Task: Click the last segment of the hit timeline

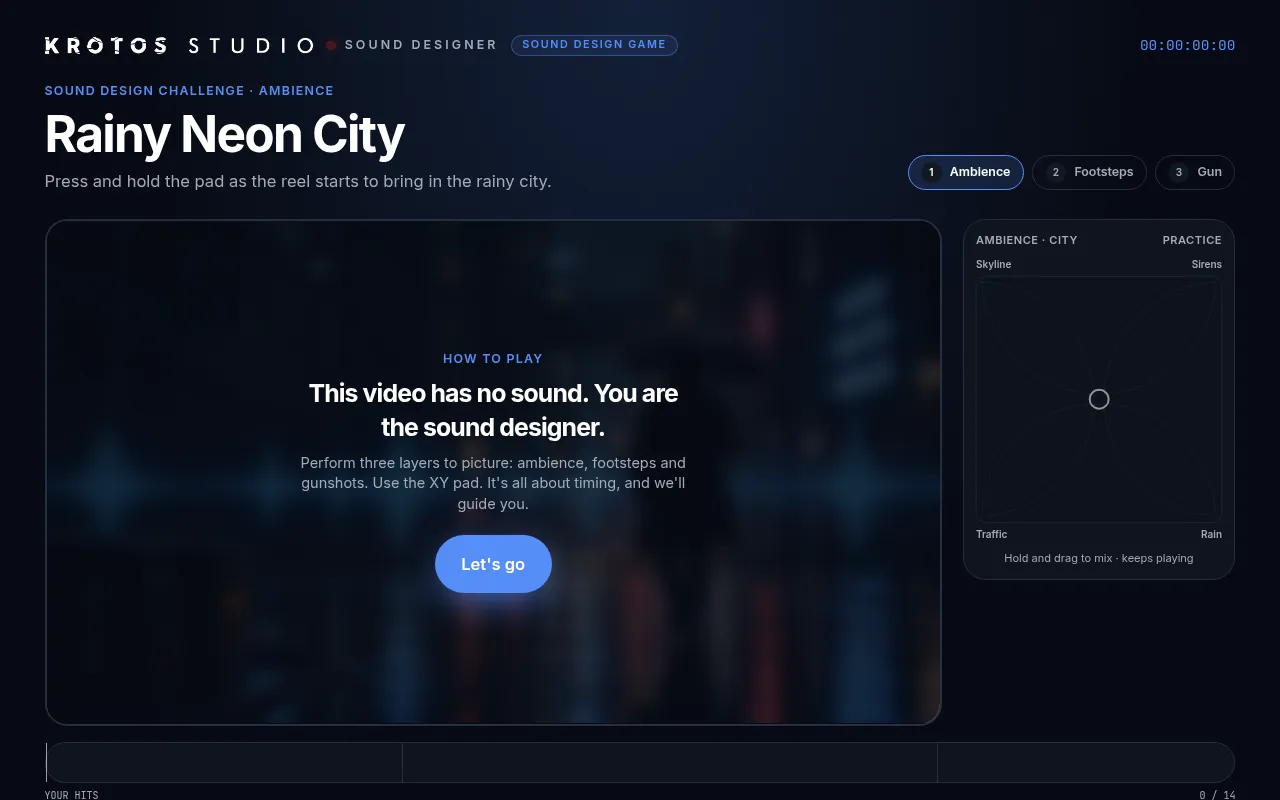Action: pyautogui.click(x=1086, y=763)
